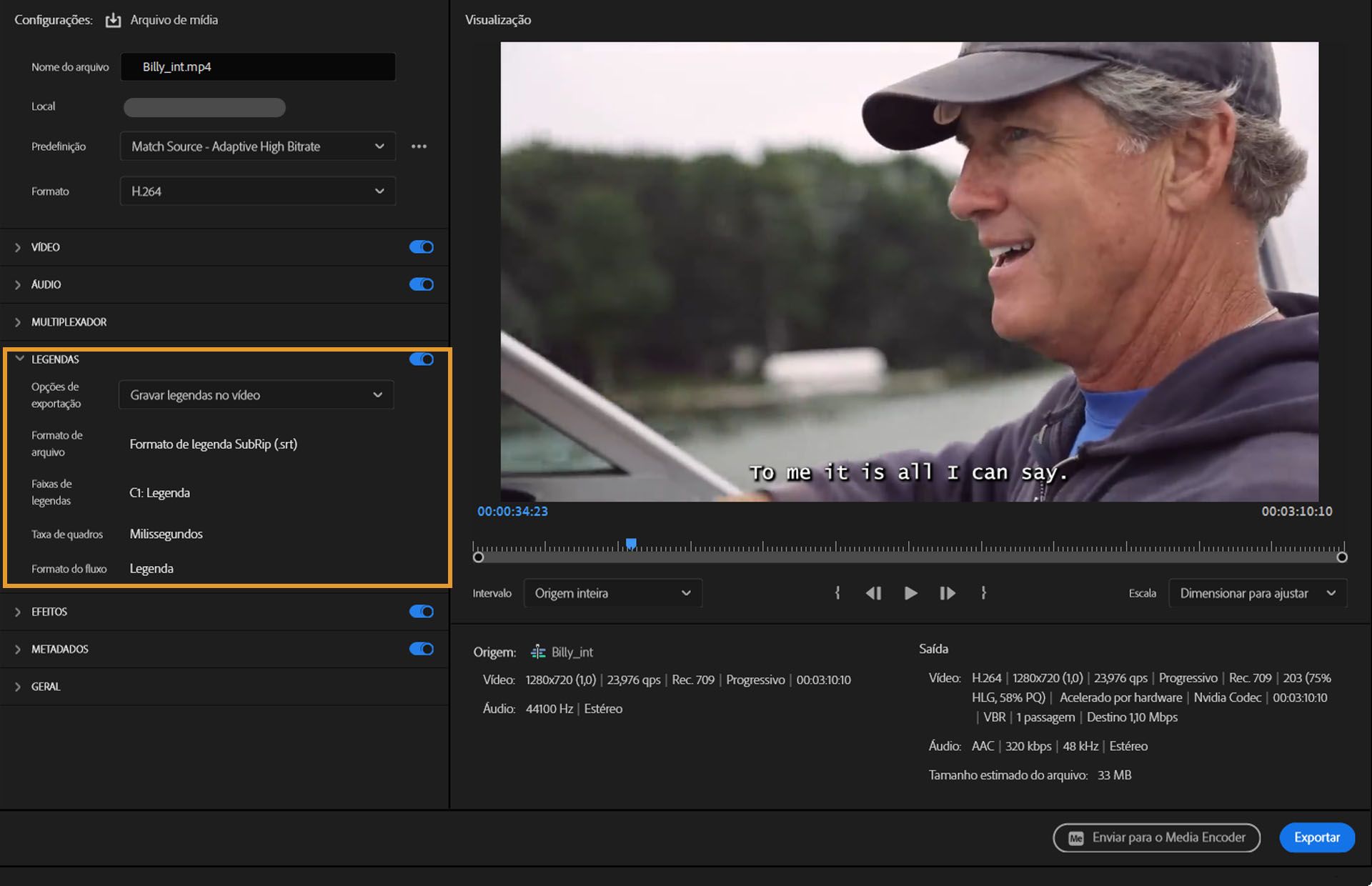This screenshot has width=1372, height=886.
Task: Open the Predefinição preset dropdown
Action: 257,146
